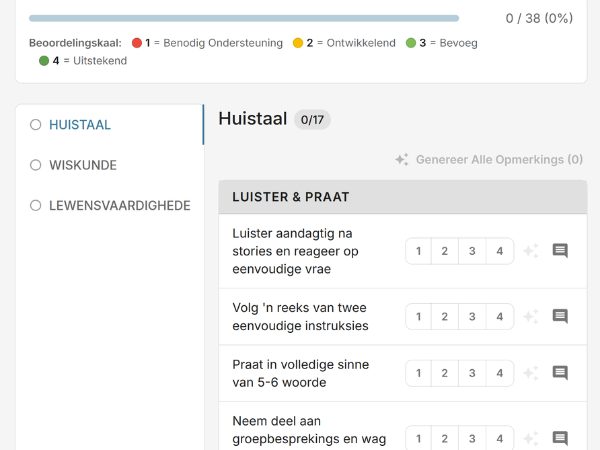600x450 pixels.
Task: Open comment for 'Neem deel aan groepbesprekings' row
Action: (560, 439)
